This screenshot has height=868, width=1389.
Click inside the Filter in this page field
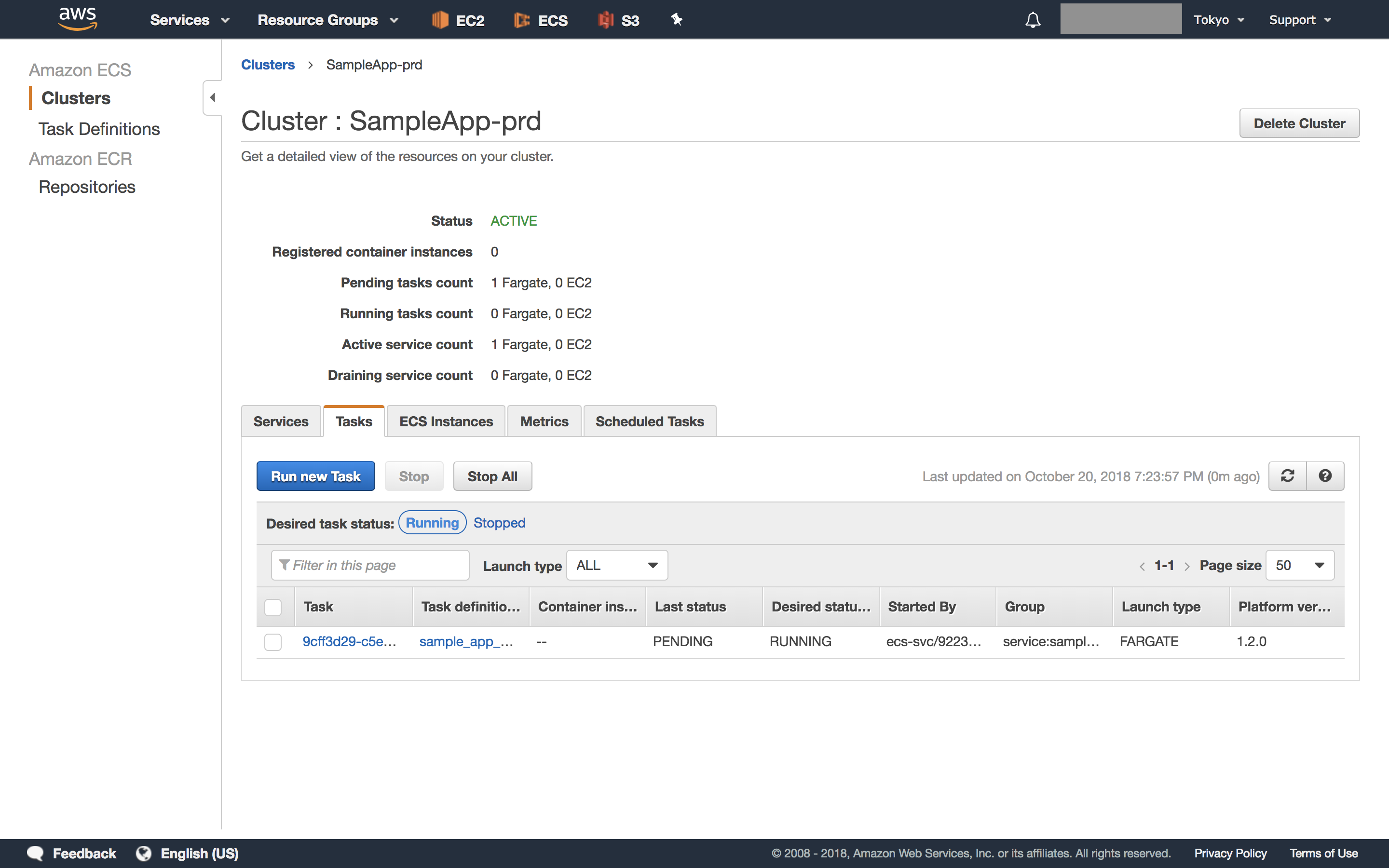pos(370,565)
